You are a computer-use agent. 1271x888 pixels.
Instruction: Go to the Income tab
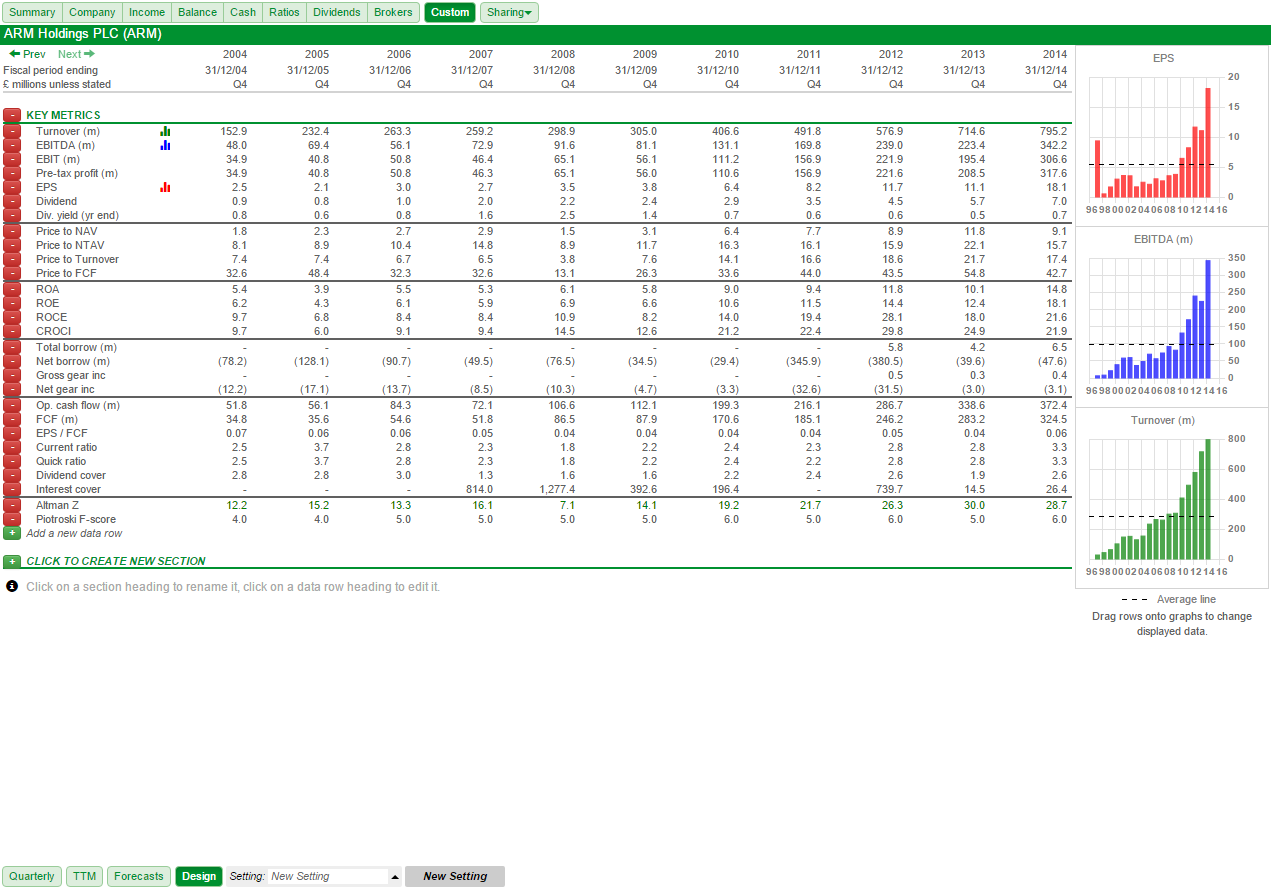tap(147, 12)
